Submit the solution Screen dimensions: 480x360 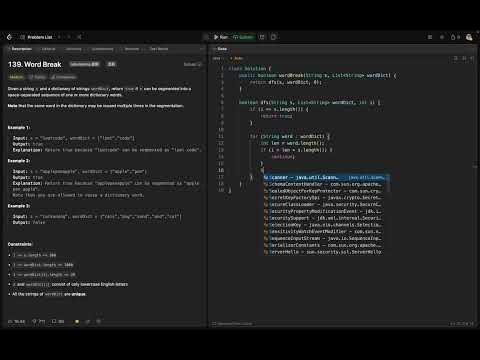coord(243,37)
